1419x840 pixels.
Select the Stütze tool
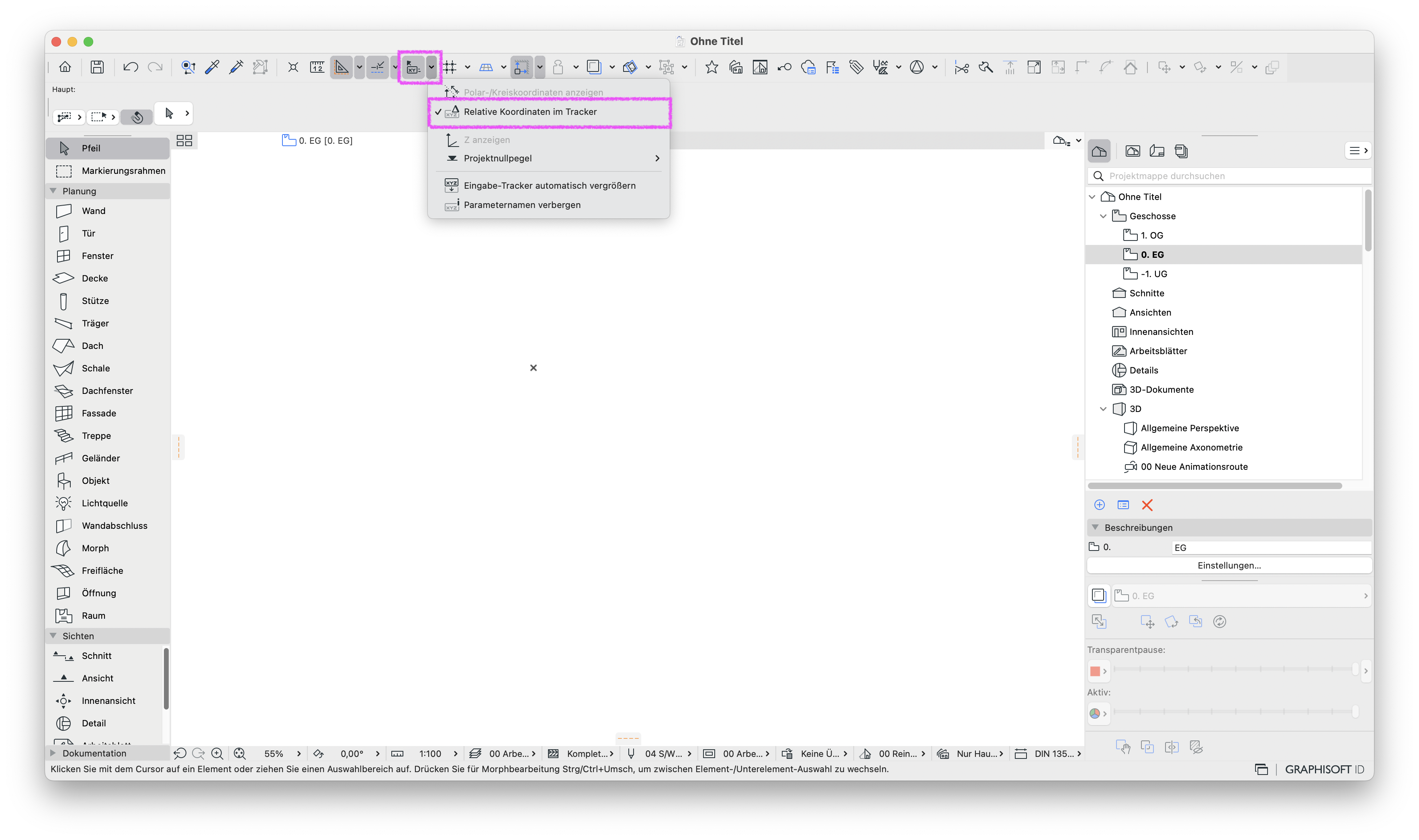[x=108, y=301]
